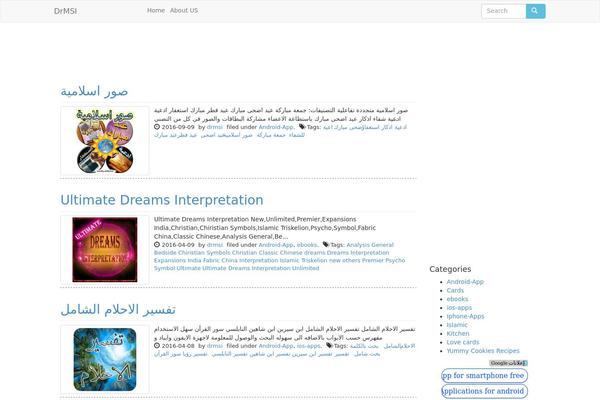Screen dimensions: 600x400
Task: Click tag icon in Ultimate Dreams Interpretation post
Action: pyautogui.click(x=326, y=244)
